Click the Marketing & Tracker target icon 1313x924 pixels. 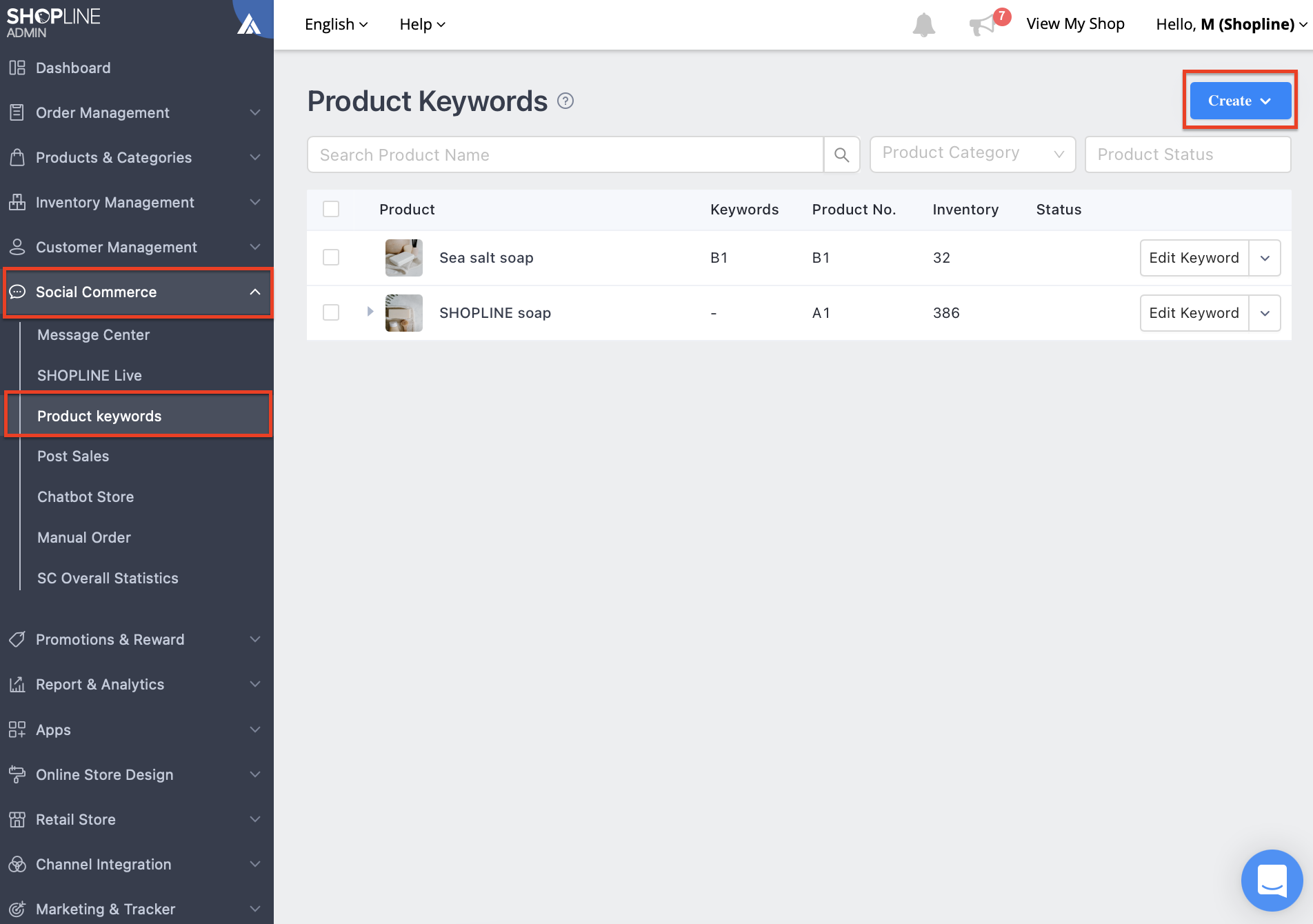point(17,909)
